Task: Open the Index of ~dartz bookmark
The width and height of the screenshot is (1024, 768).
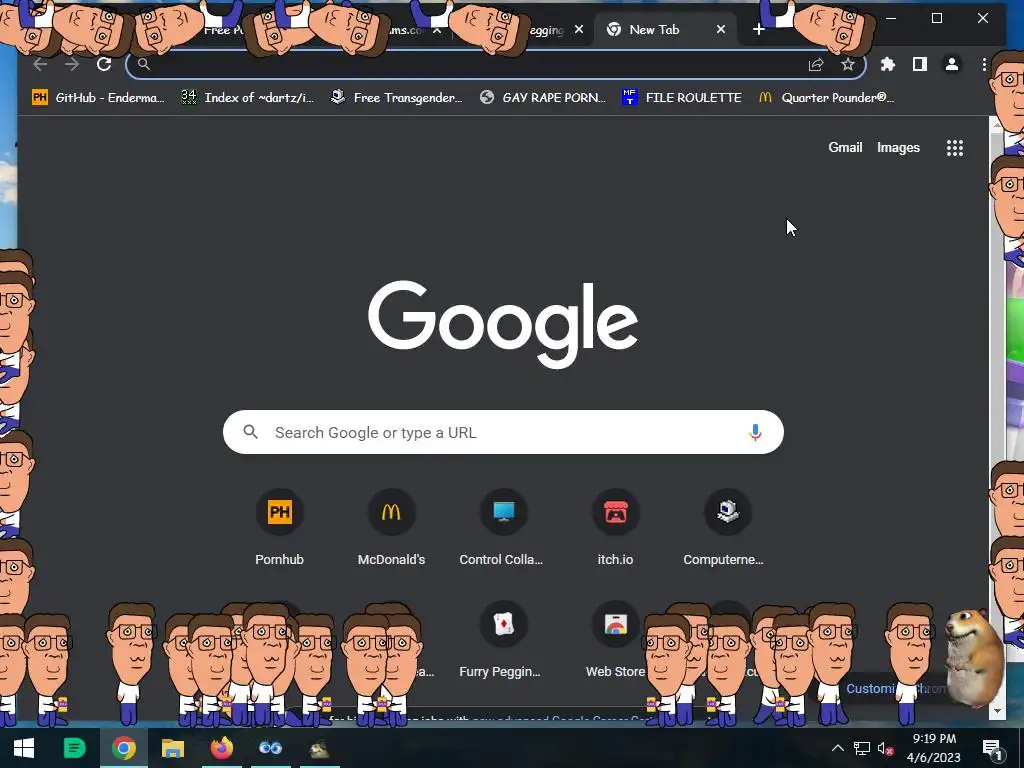Action: [248, 97]
